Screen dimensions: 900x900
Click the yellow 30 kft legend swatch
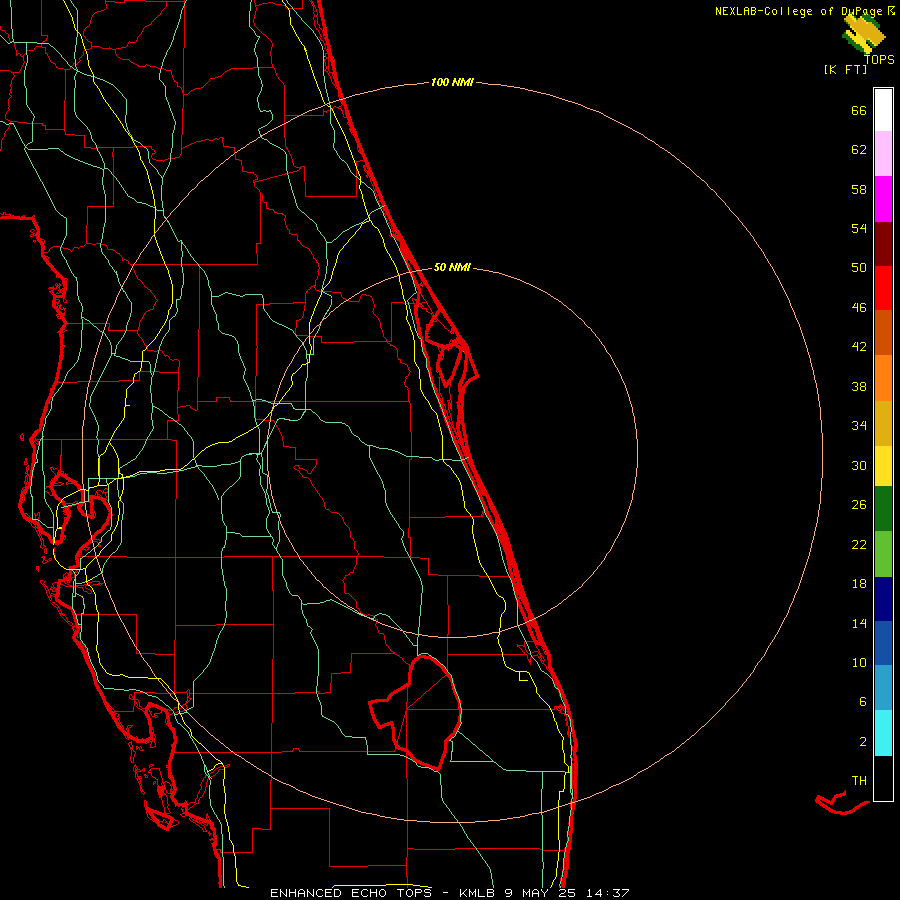point(883,466)
